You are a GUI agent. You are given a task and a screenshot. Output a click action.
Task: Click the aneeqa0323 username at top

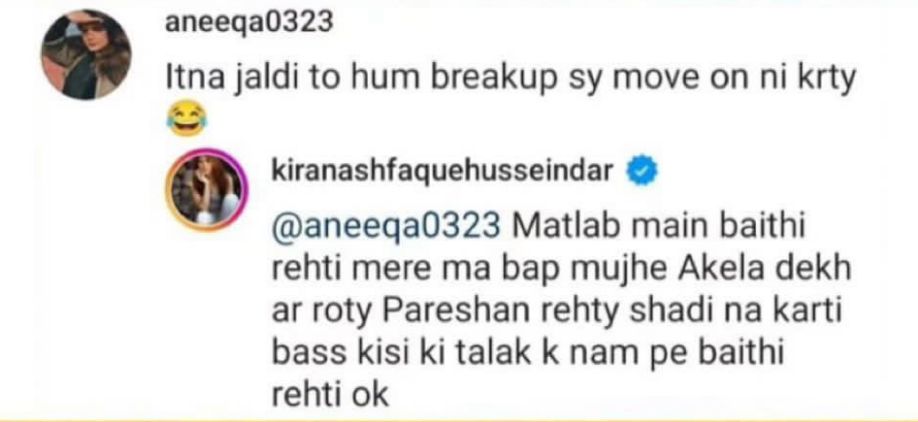click(x=249, y=23)
